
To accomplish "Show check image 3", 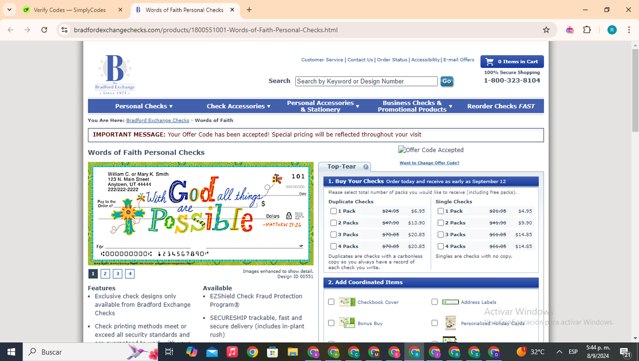I will [x=117, y=274].
